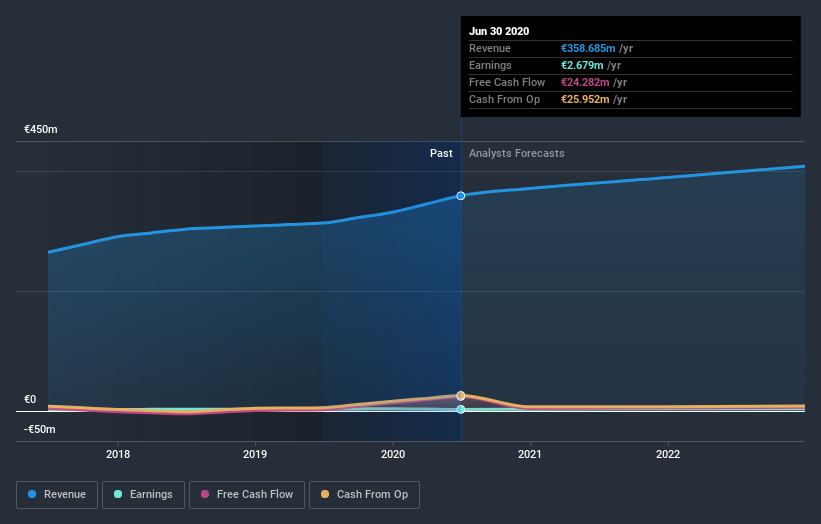Click the €24.282m free cash flow value
821x524 pixels.
[x=585, y=82]
